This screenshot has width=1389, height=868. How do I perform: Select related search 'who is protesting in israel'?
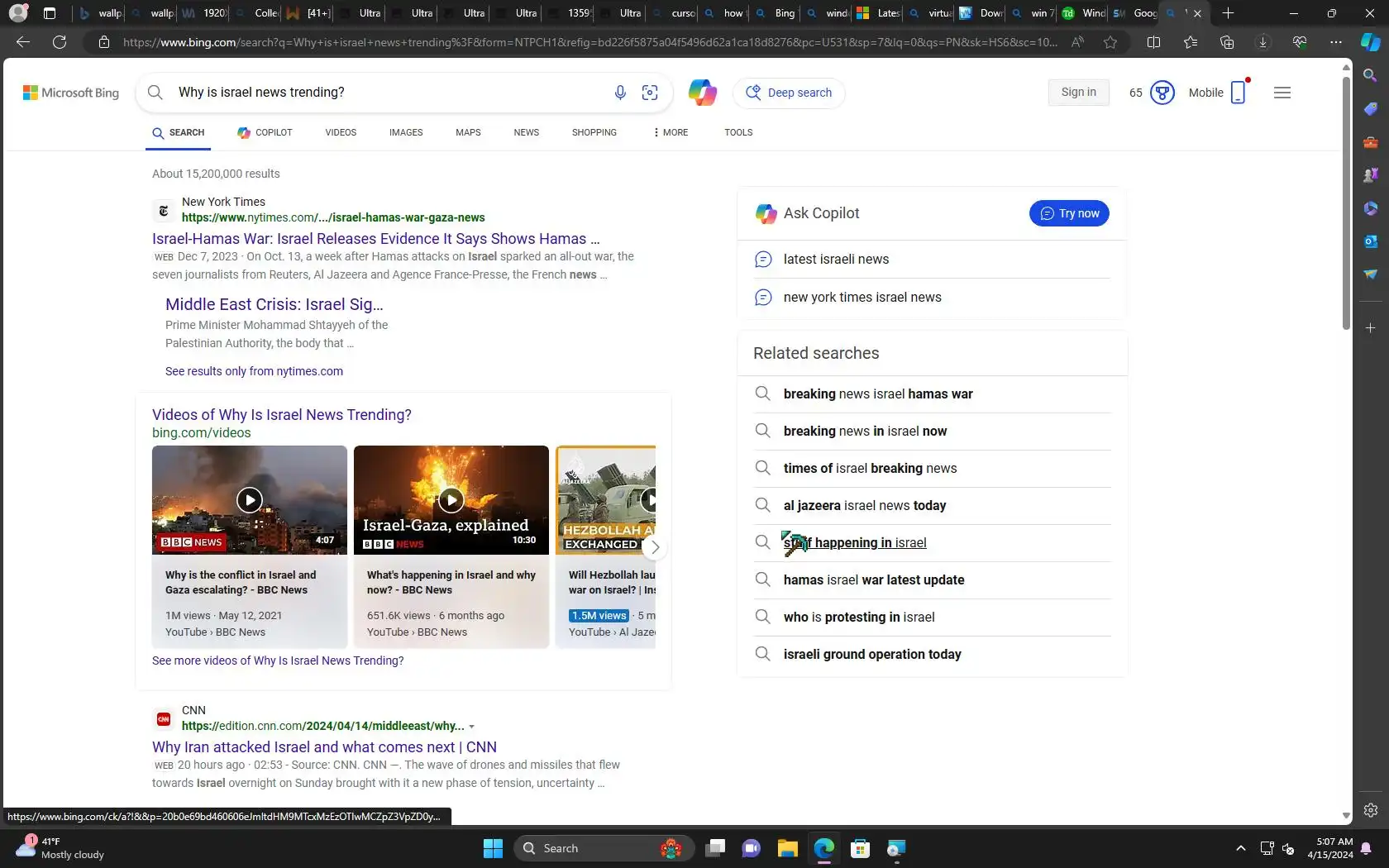click(859, 617)
